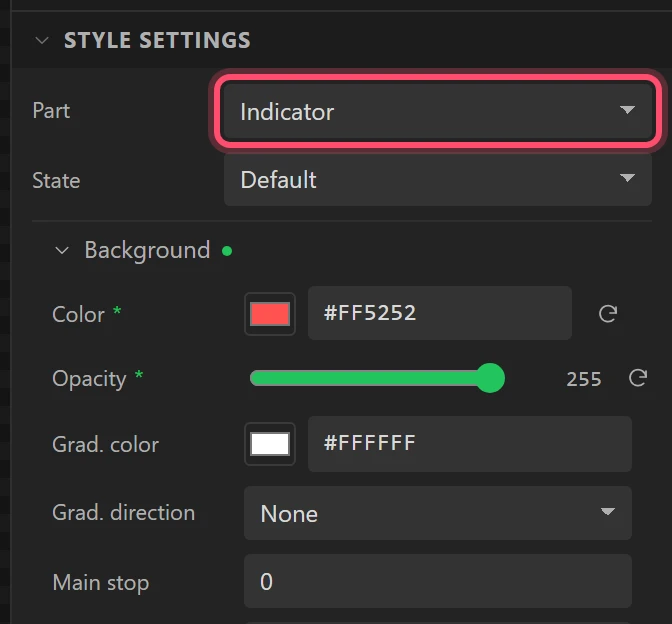
Task: Open the Part dropdown showing Indicator
Action: [438, 111]
